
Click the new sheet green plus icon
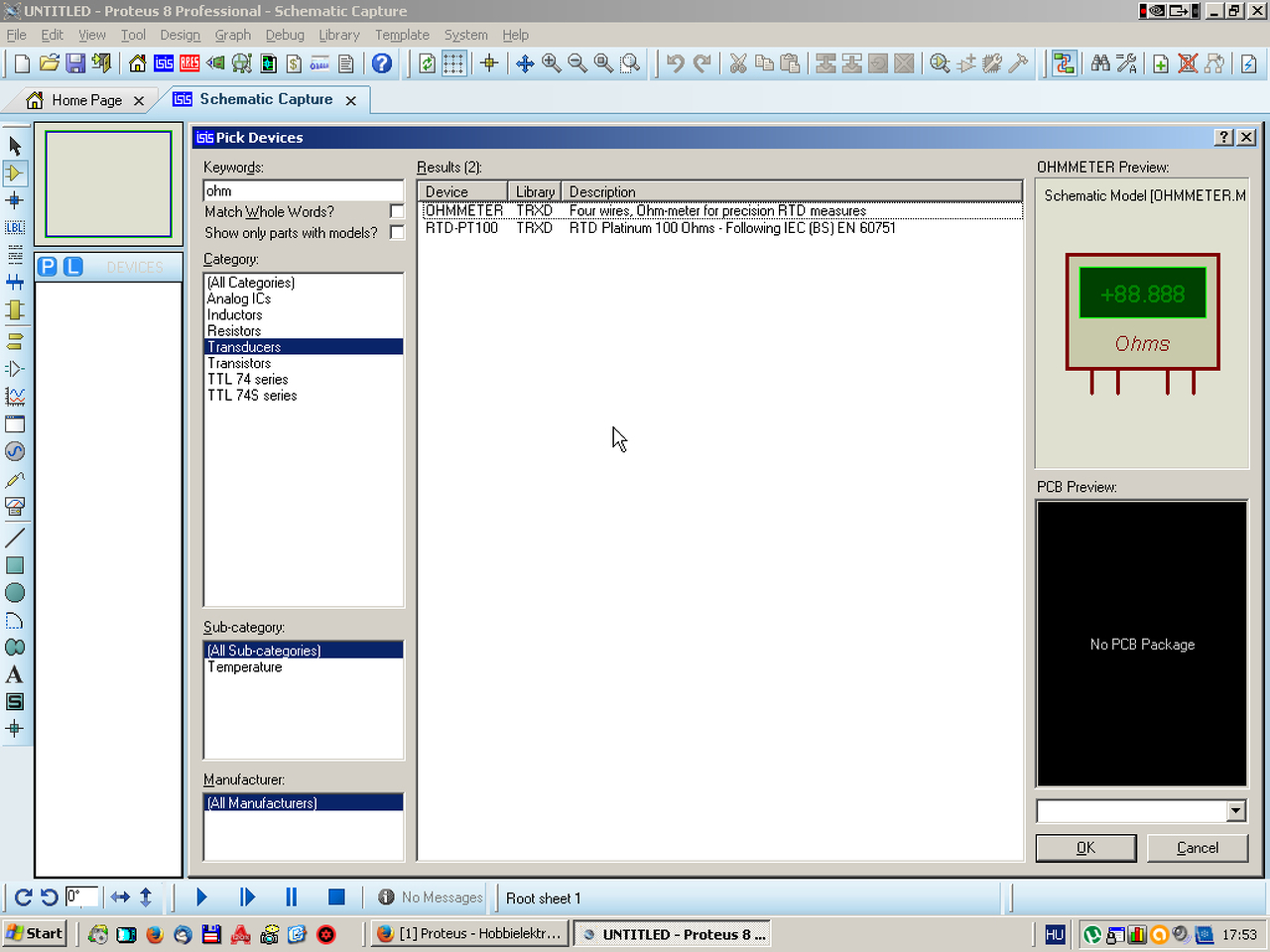pos(1161,63)
